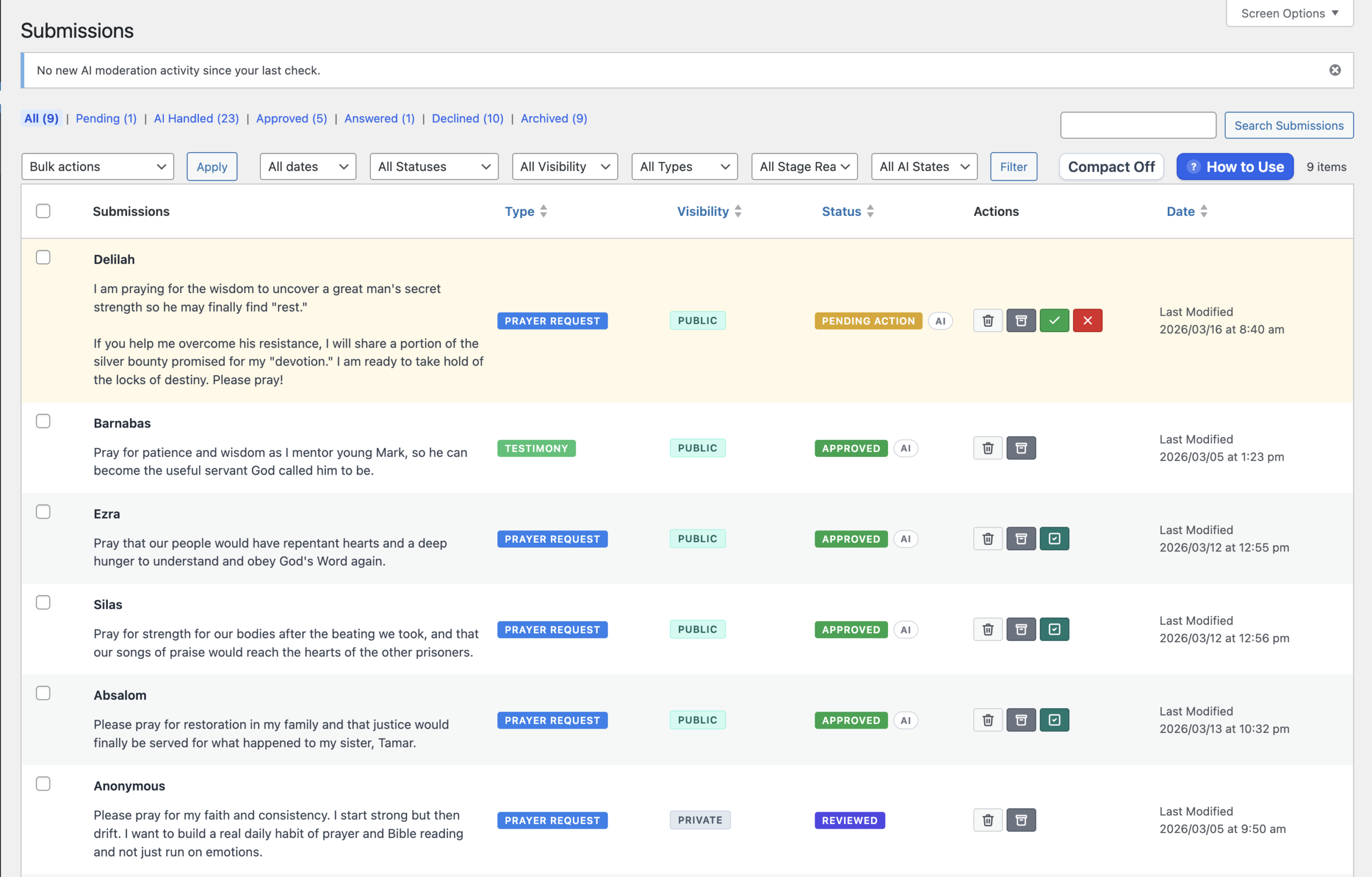This screenshot has height=877, width=1372.
Task: Show the Declined (10) submissions
Action: tap(467, 118)
